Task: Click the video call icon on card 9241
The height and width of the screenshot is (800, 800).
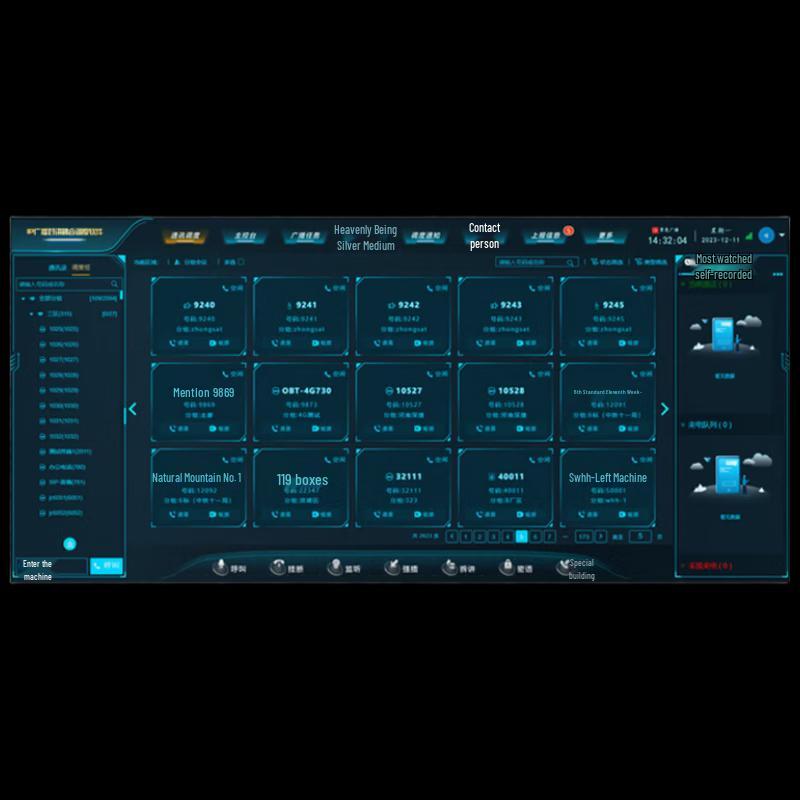Action: (315, 342)
